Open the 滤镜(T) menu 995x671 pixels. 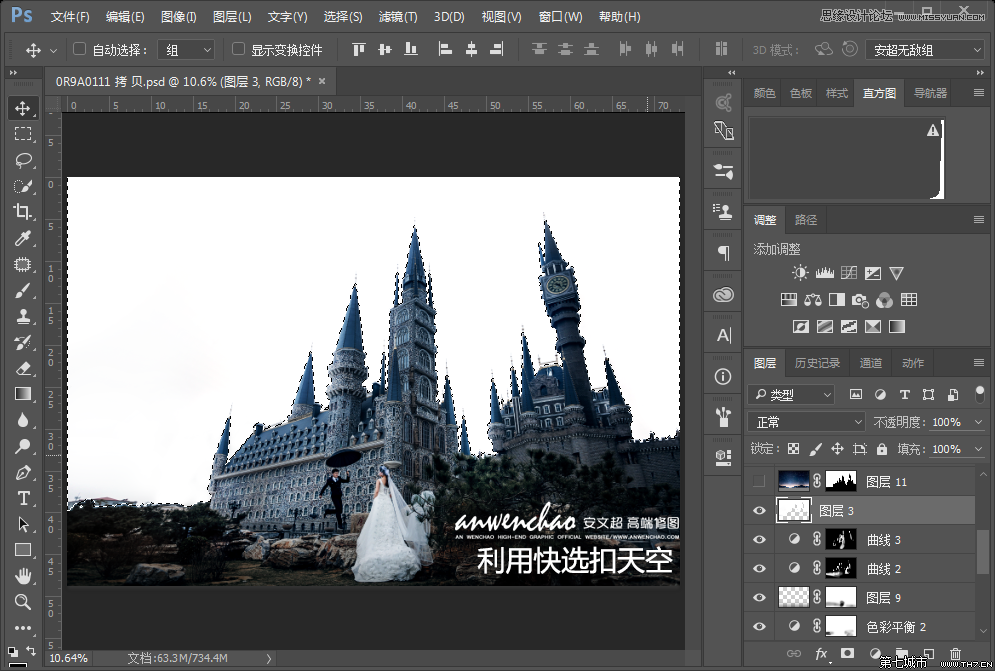(x=398, y=17)
